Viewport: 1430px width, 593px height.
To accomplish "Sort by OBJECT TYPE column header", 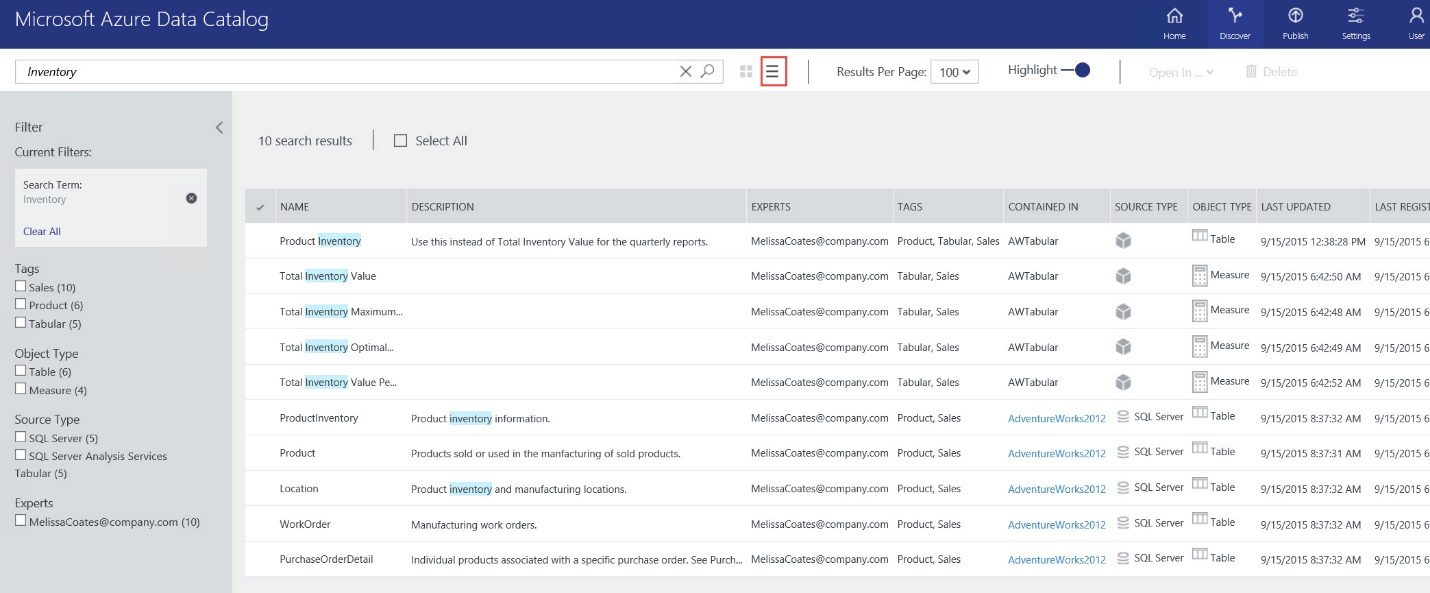I will tap(1222, 207).
